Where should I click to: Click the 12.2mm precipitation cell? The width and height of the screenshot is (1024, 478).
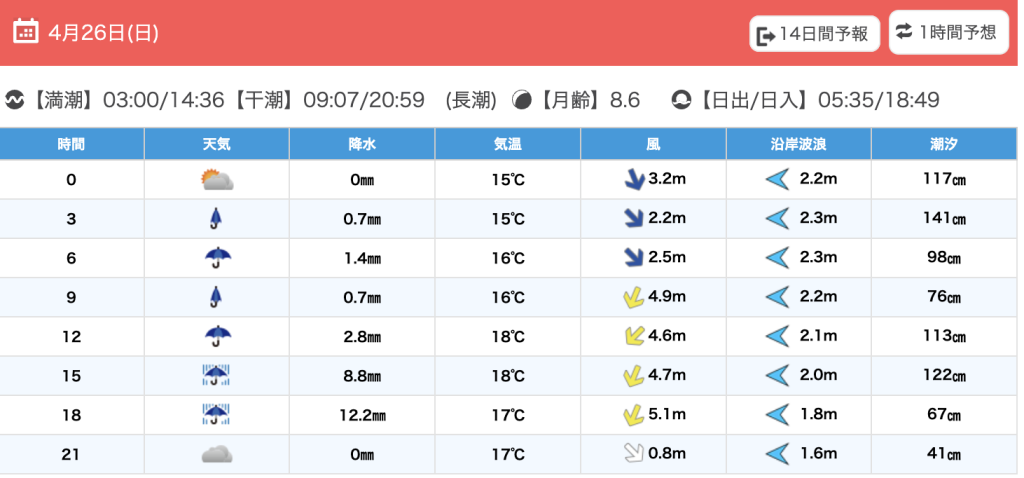point(362,415)
